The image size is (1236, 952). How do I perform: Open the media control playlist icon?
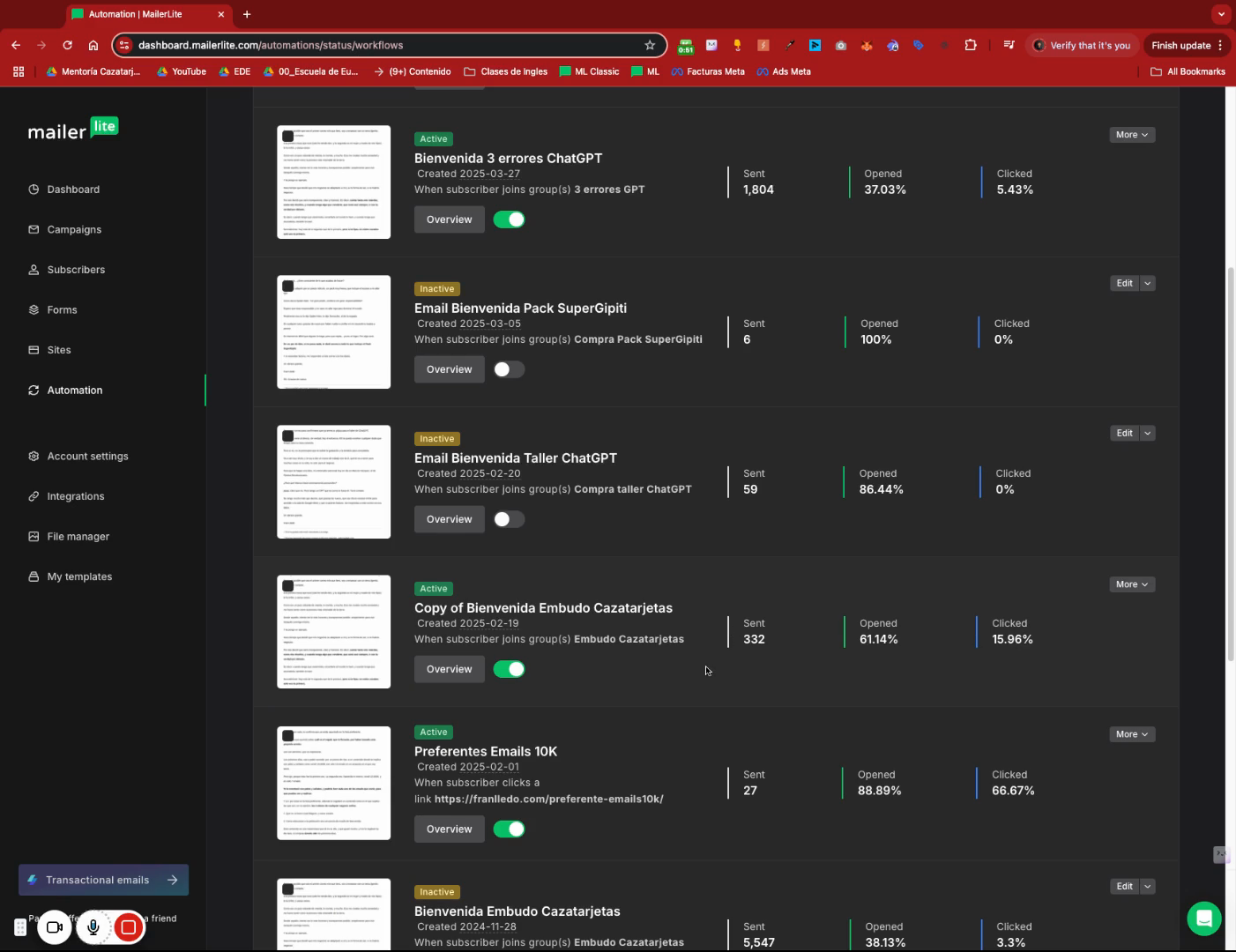pos(1009,45)
